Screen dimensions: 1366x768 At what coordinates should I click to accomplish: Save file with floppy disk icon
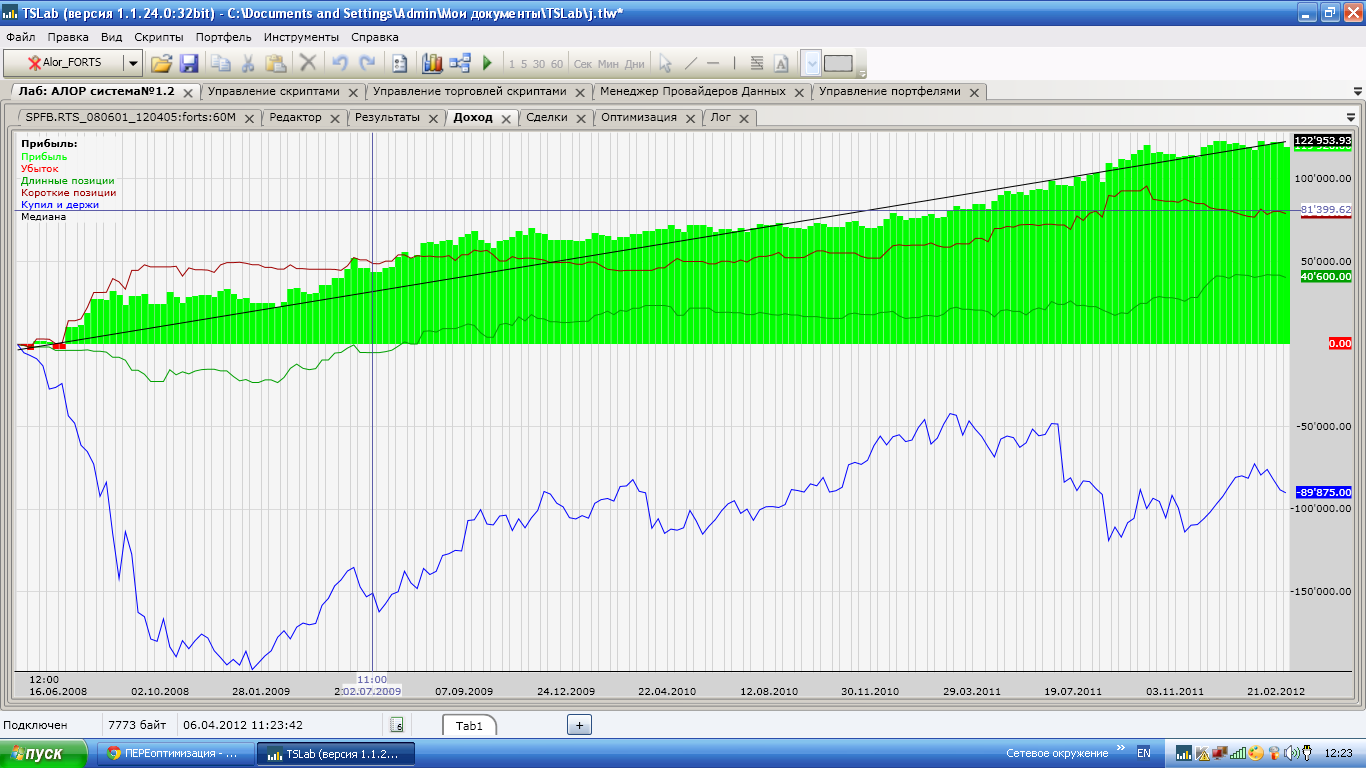[189, 63]
